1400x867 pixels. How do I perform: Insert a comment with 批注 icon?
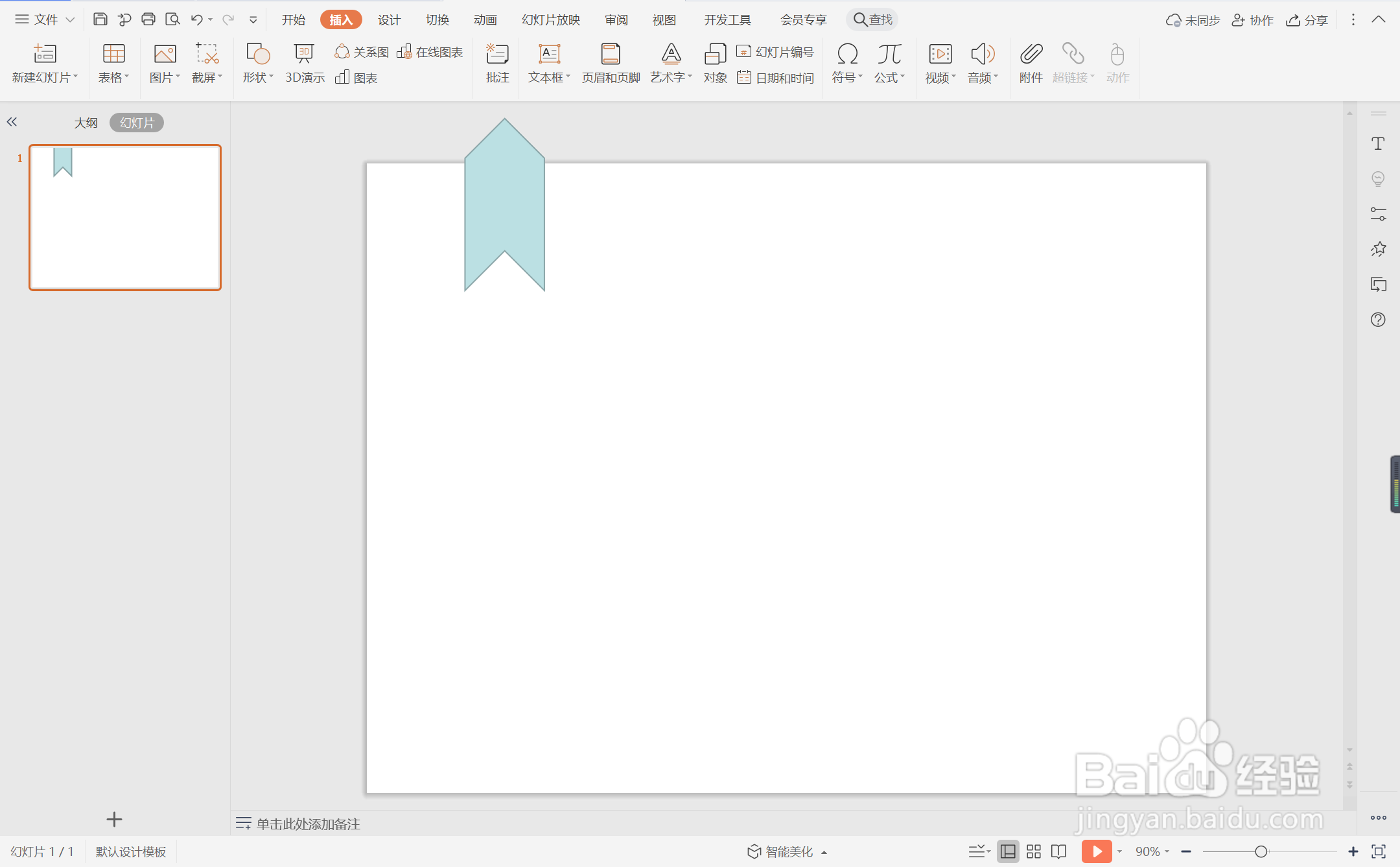pyautogui.click(x=497, y=63)
